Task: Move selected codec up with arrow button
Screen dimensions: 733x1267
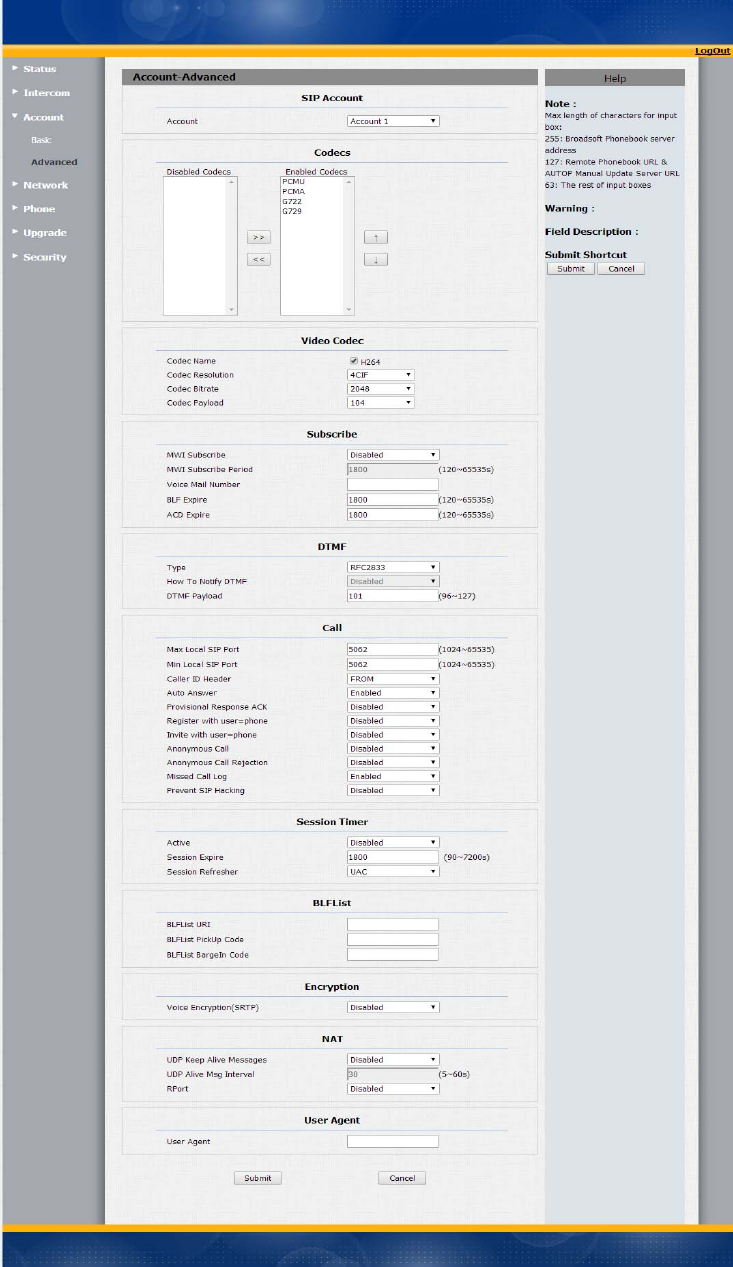Action: coord(375,237)
